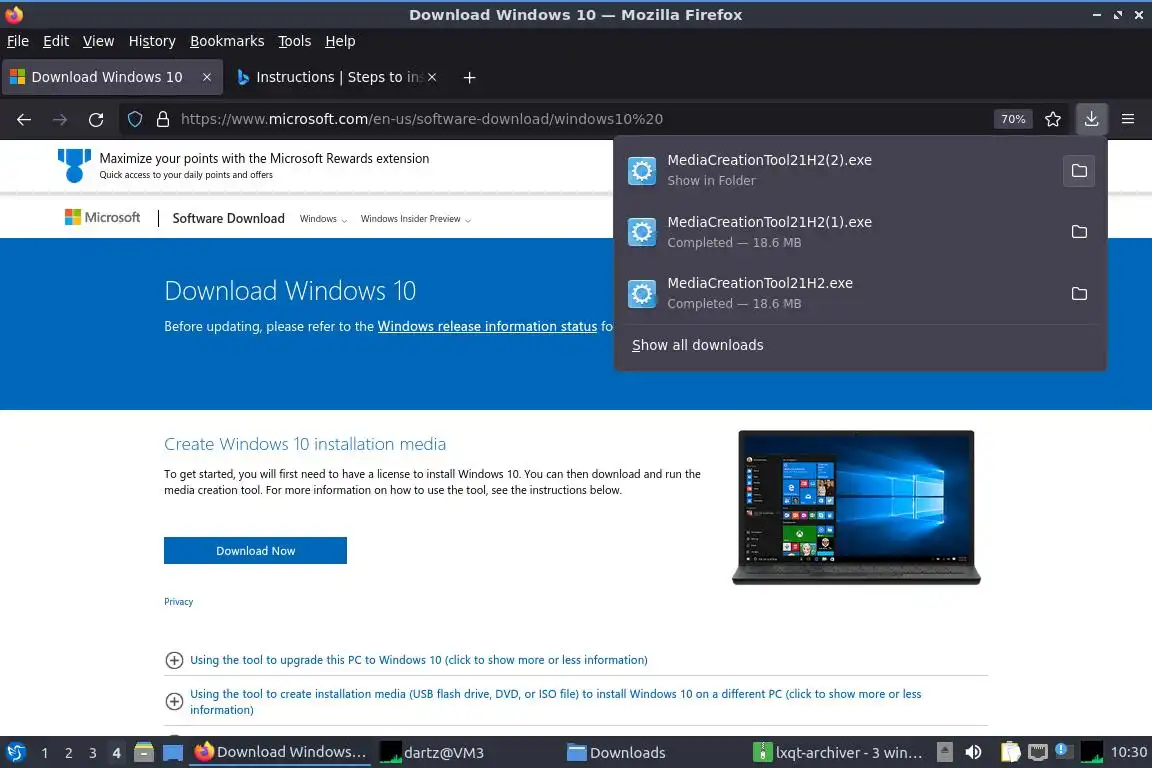Open the Firefox hamburger menu
The width and height of the screenshot is (1152, 768).
pos(1128,119)
